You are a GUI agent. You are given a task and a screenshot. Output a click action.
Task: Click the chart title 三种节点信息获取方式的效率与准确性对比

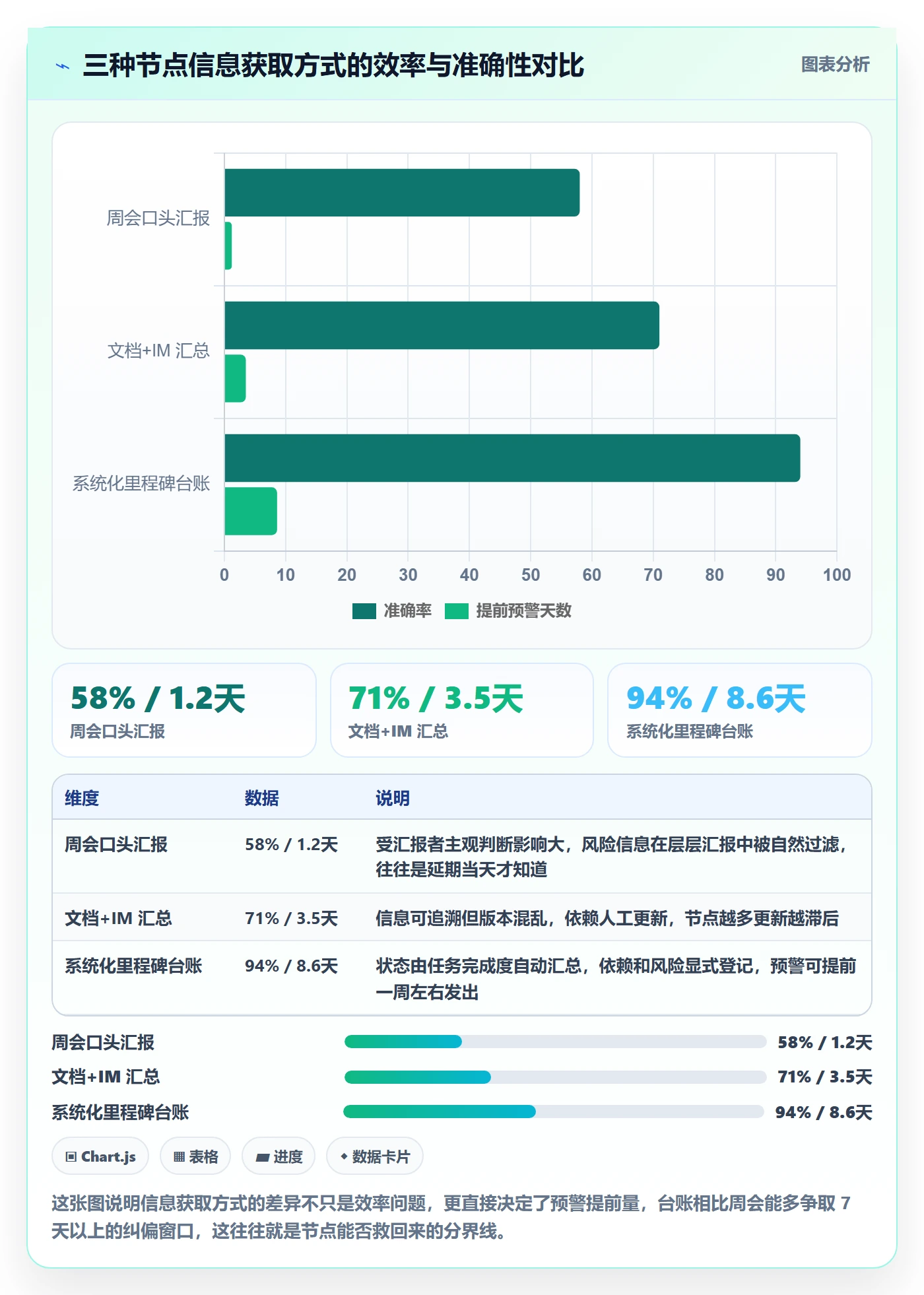(333, 65)
